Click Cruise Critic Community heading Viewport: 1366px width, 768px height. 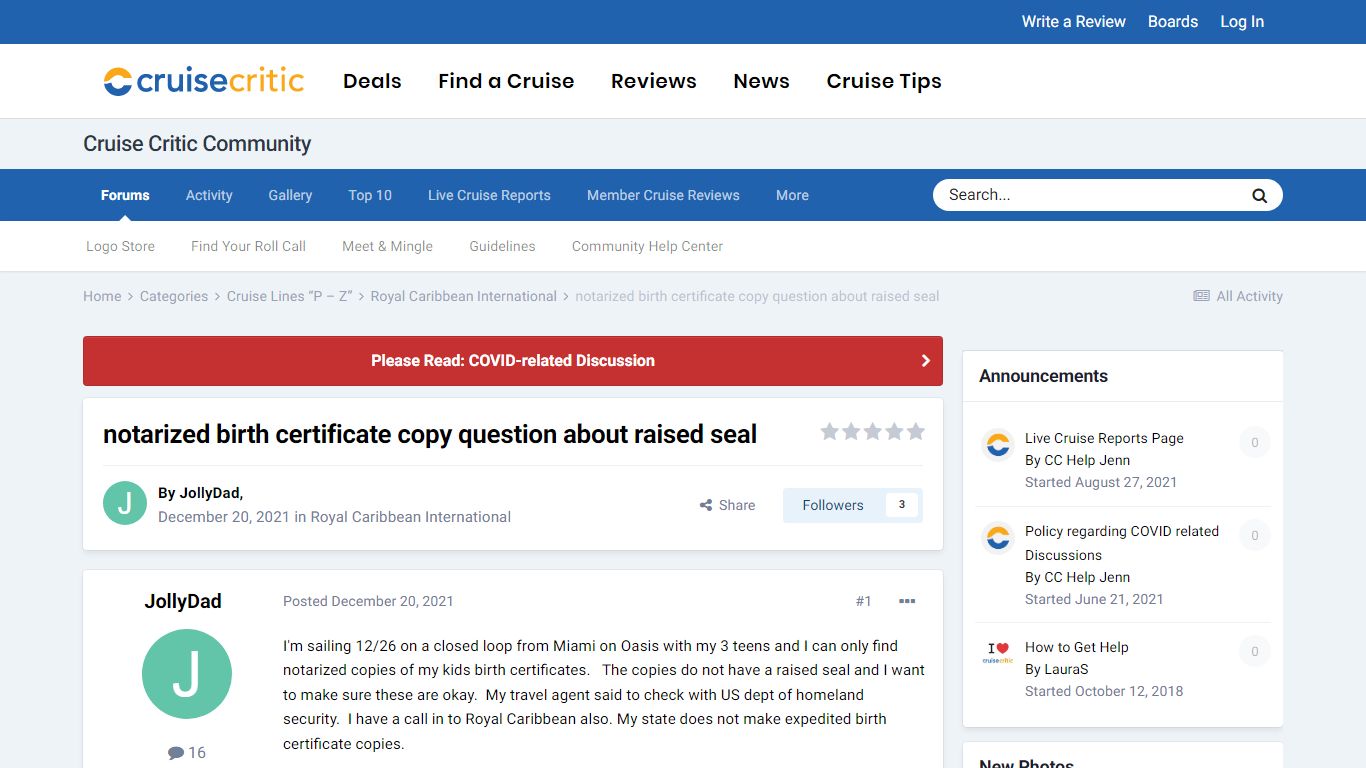click(197, 144)
